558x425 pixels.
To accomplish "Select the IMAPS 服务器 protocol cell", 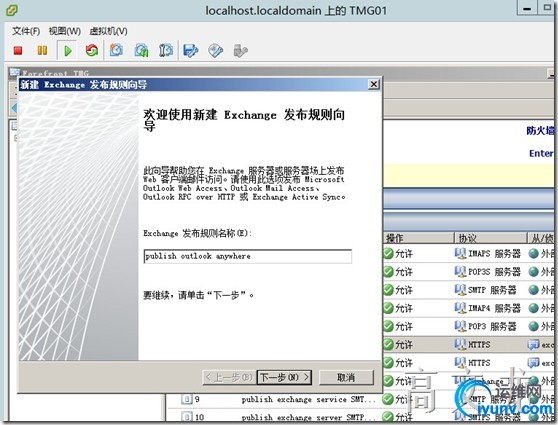I will 488,253.
